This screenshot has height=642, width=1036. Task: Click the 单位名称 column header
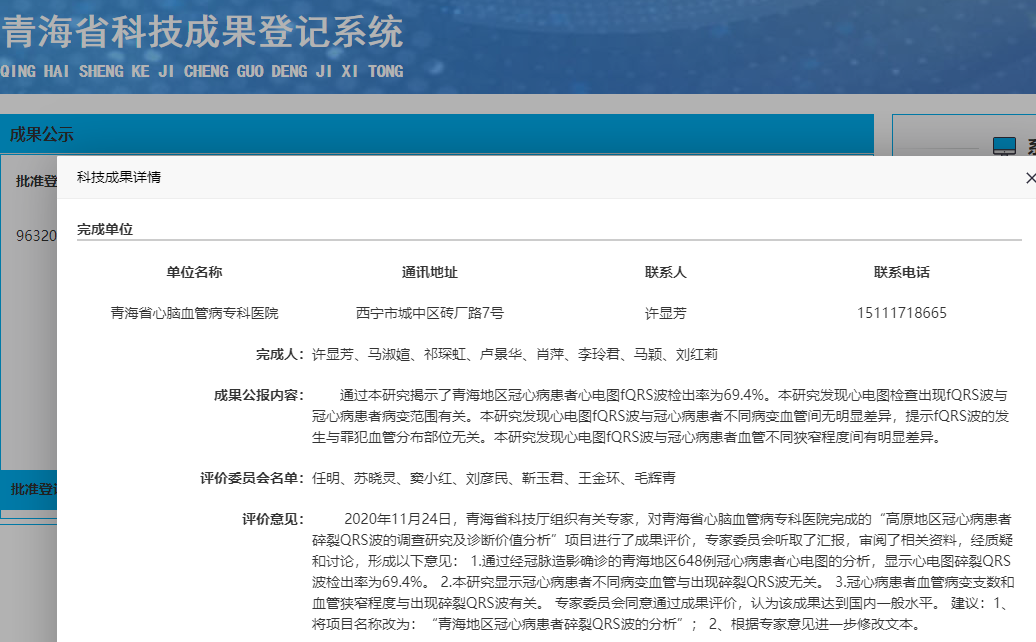194,272
